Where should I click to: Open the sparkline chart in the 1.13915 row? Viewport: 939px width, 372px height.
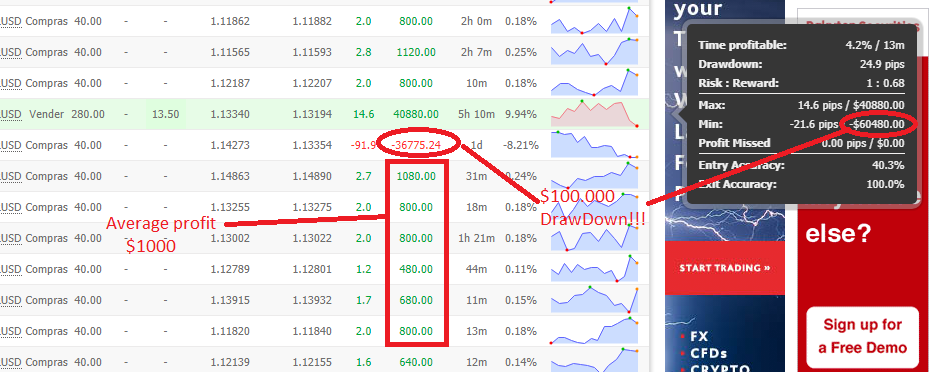coord(595,300)
